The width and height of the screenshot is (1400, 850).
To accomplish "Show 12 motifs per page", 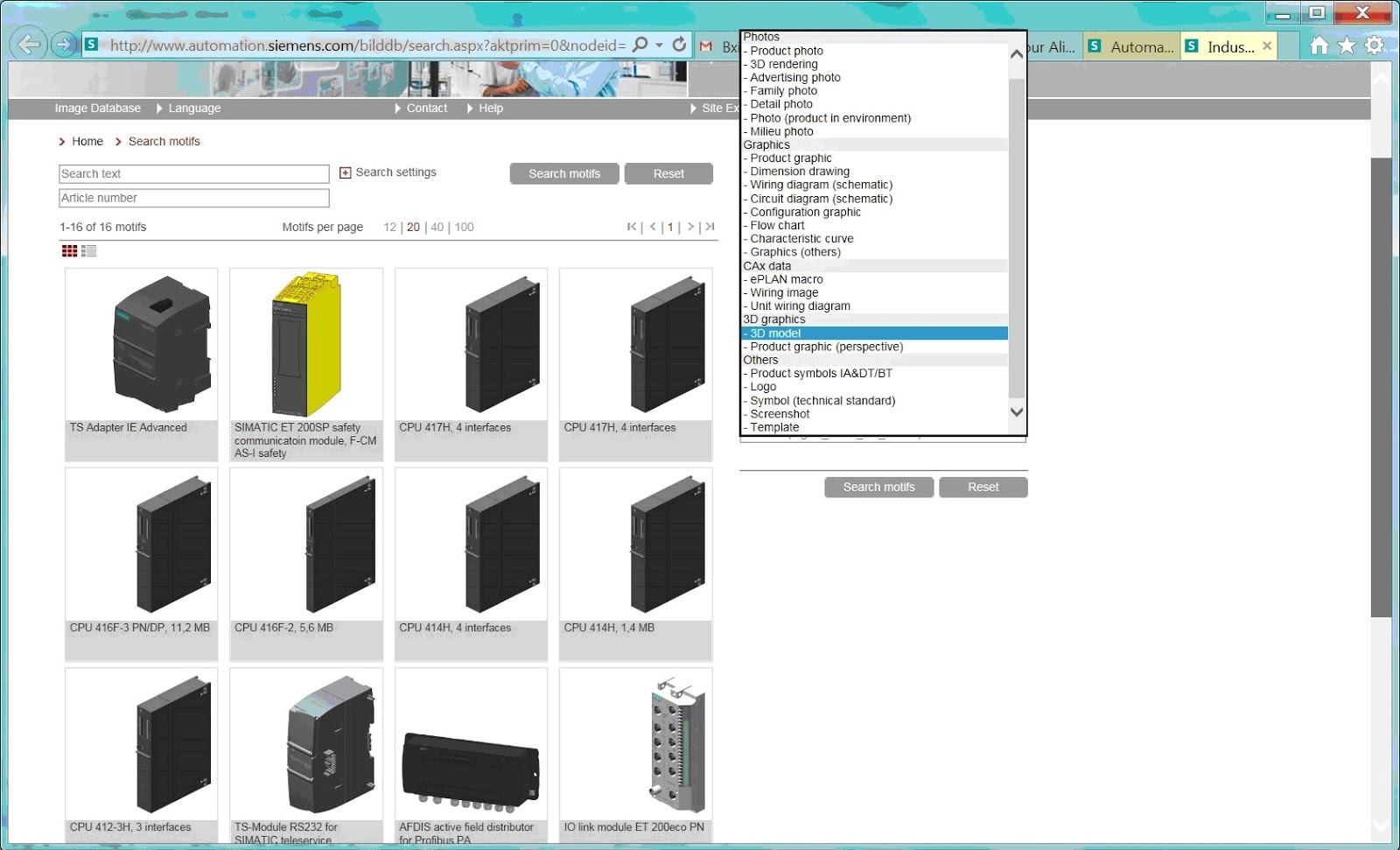I will click(389, 227).
